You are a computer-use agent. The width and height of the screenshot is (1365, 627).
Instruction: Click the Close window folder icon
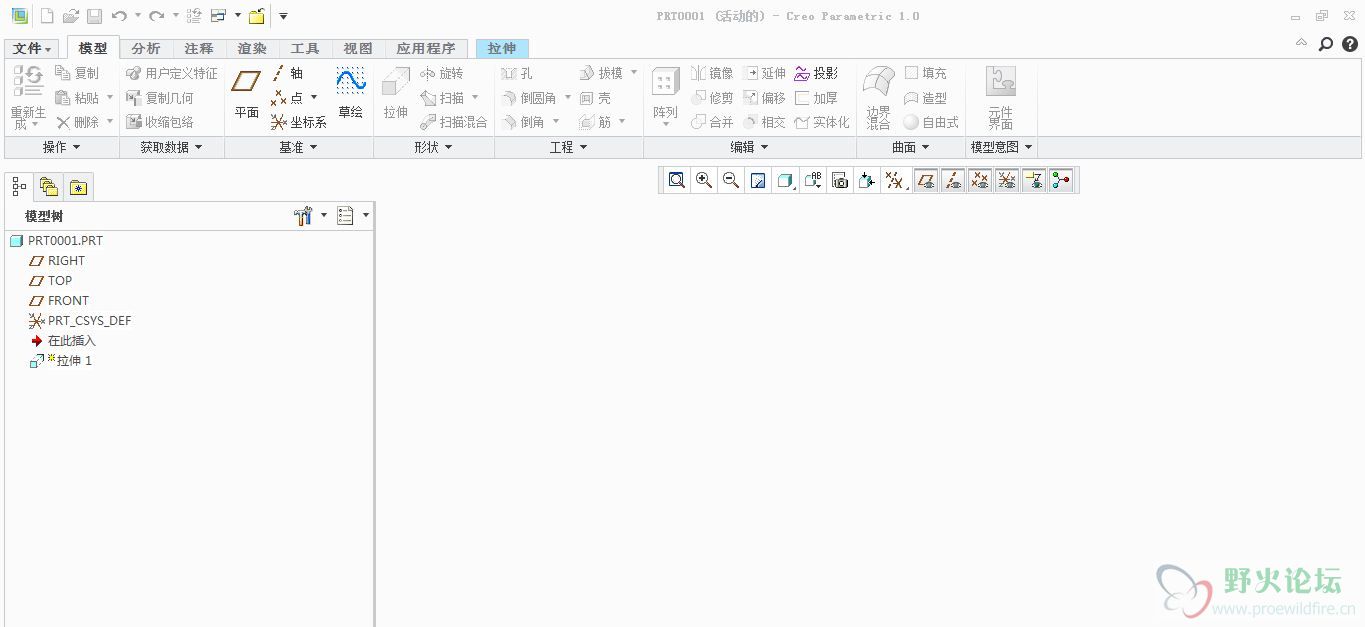tap(257, 16)
